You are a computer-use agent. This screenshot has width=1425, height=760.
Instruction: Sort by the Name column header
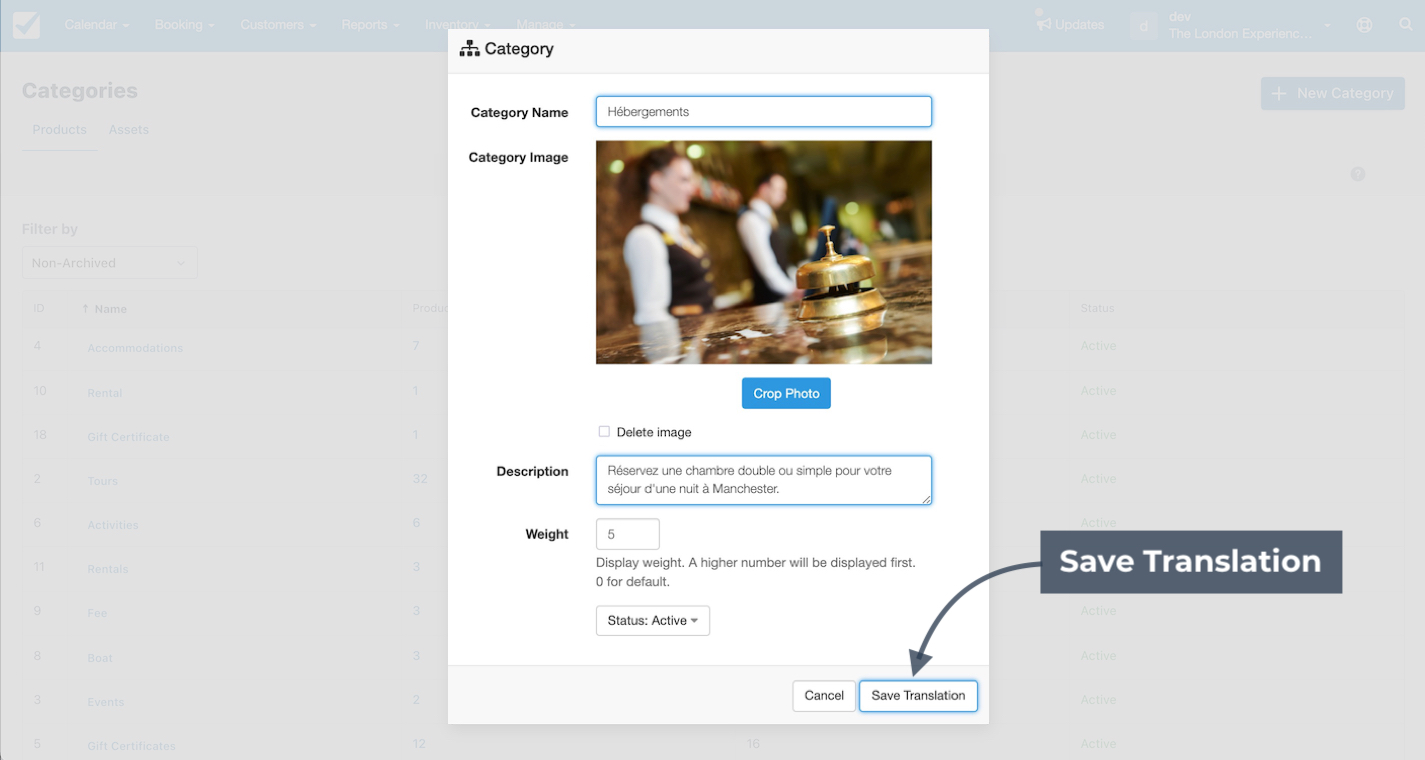pyautogui.click(x=105, y=309)
